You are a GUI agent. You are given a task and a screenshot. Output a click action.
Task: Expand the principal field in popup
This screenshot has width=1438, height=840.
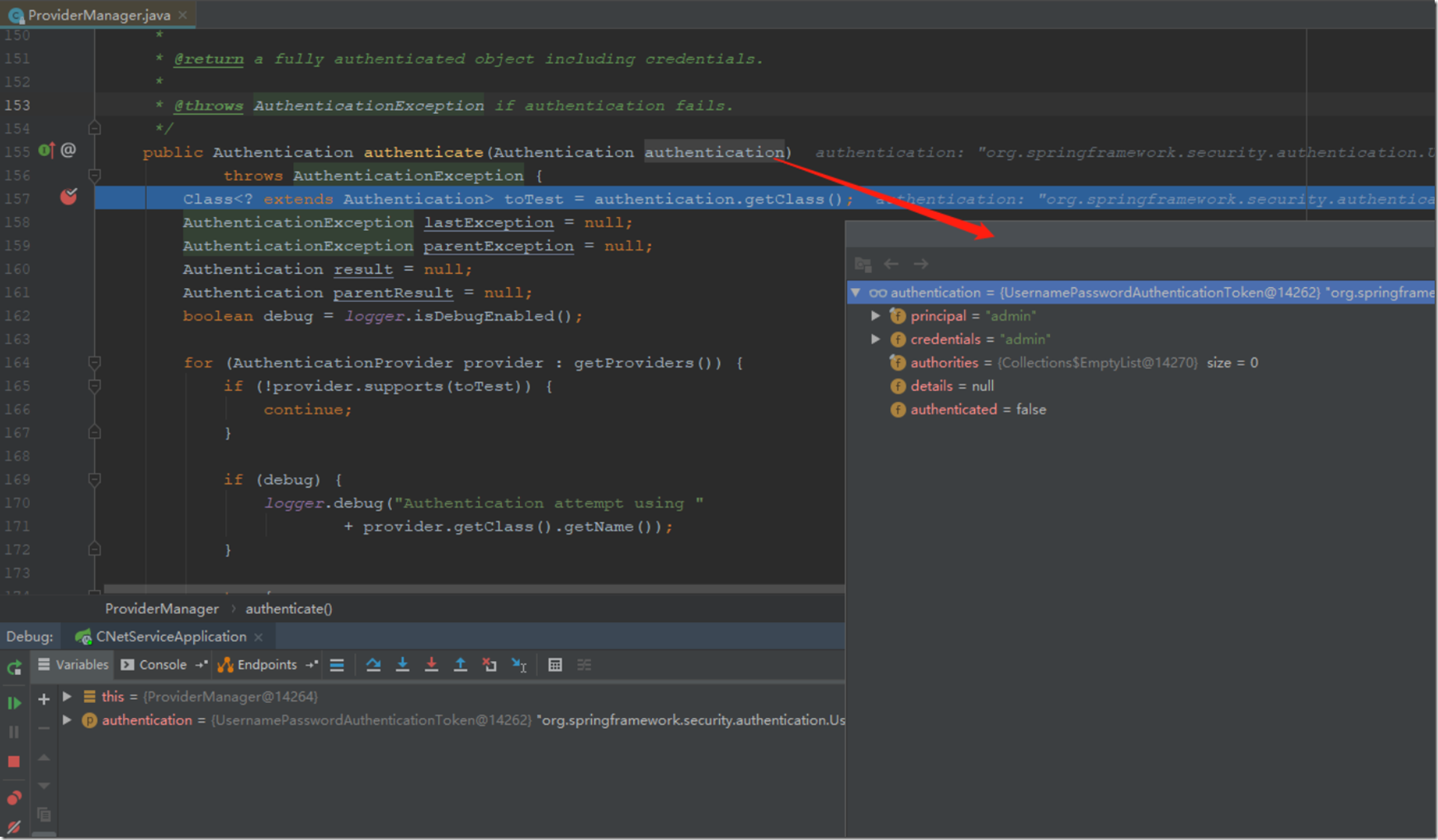[x=876, y=316]
